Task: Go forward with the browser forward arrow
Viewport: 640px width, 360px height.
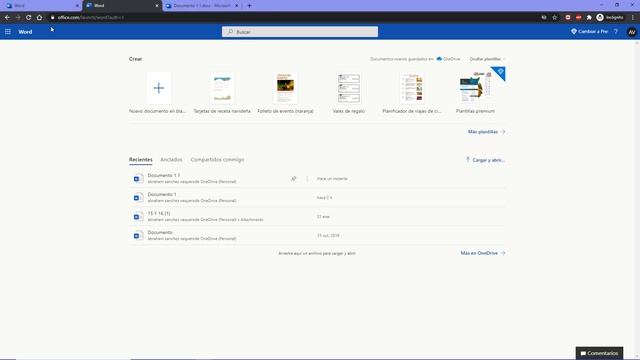Action: [18, 18]
